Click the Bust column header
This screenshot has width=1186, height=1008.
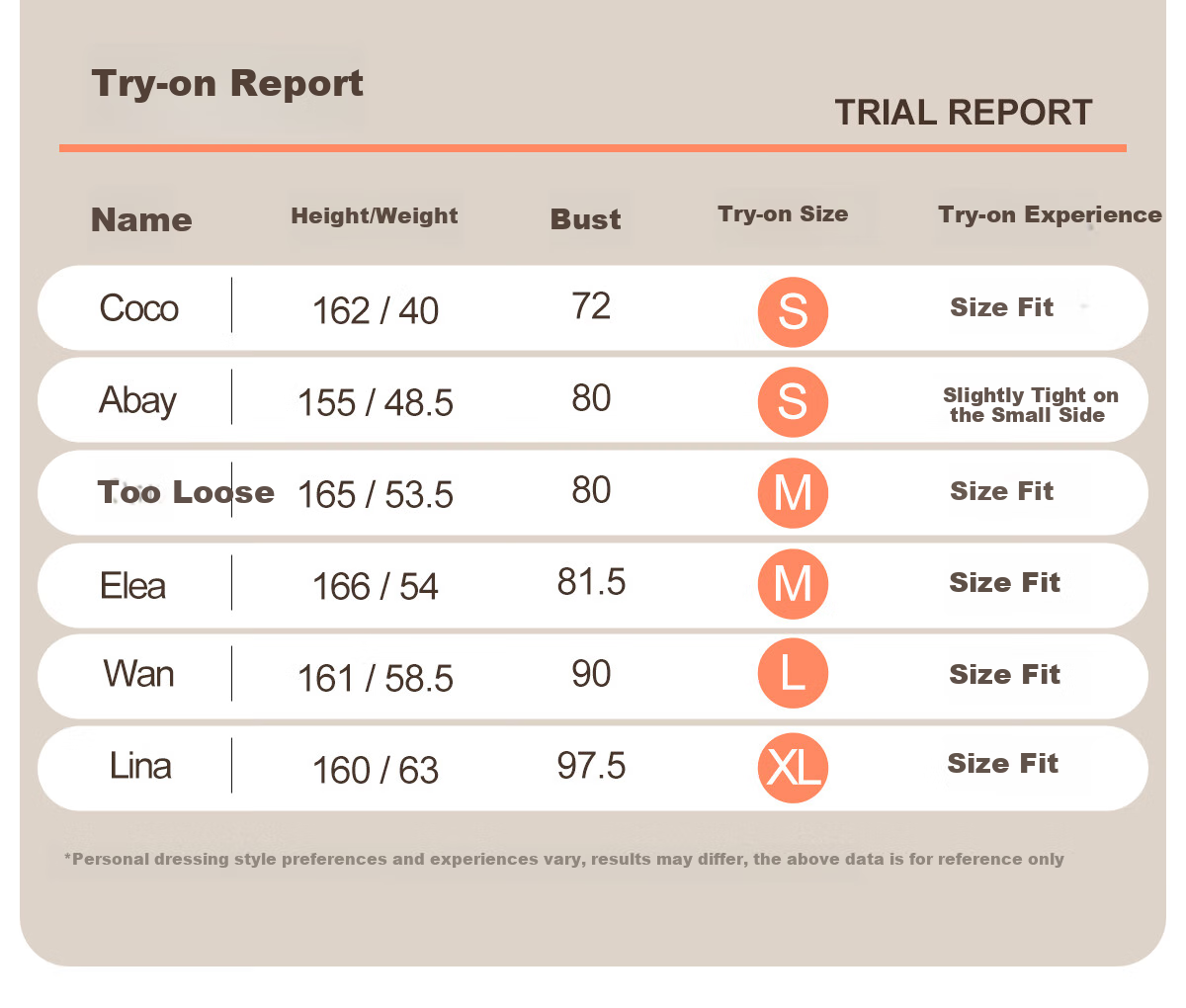pos(586,219)
